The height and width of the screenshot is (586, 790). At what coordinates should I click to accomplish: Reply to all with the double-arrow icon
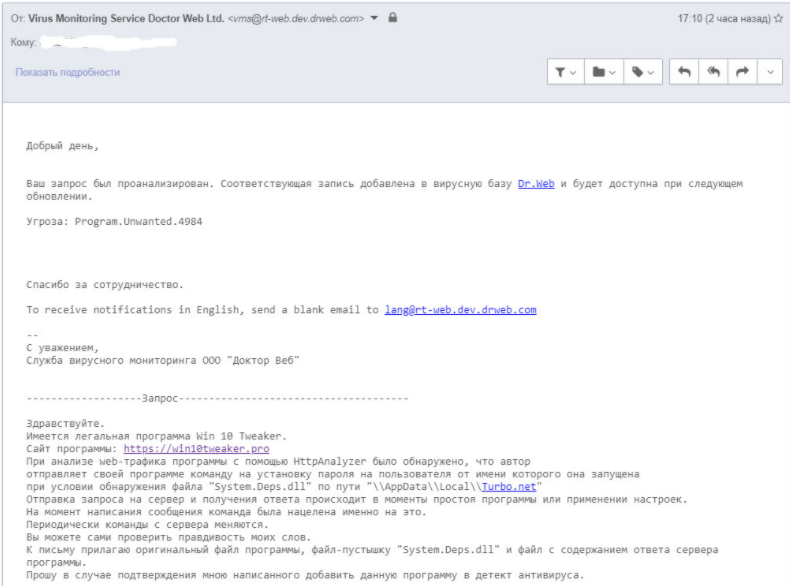pyautogui.click(x=713, y=72)
